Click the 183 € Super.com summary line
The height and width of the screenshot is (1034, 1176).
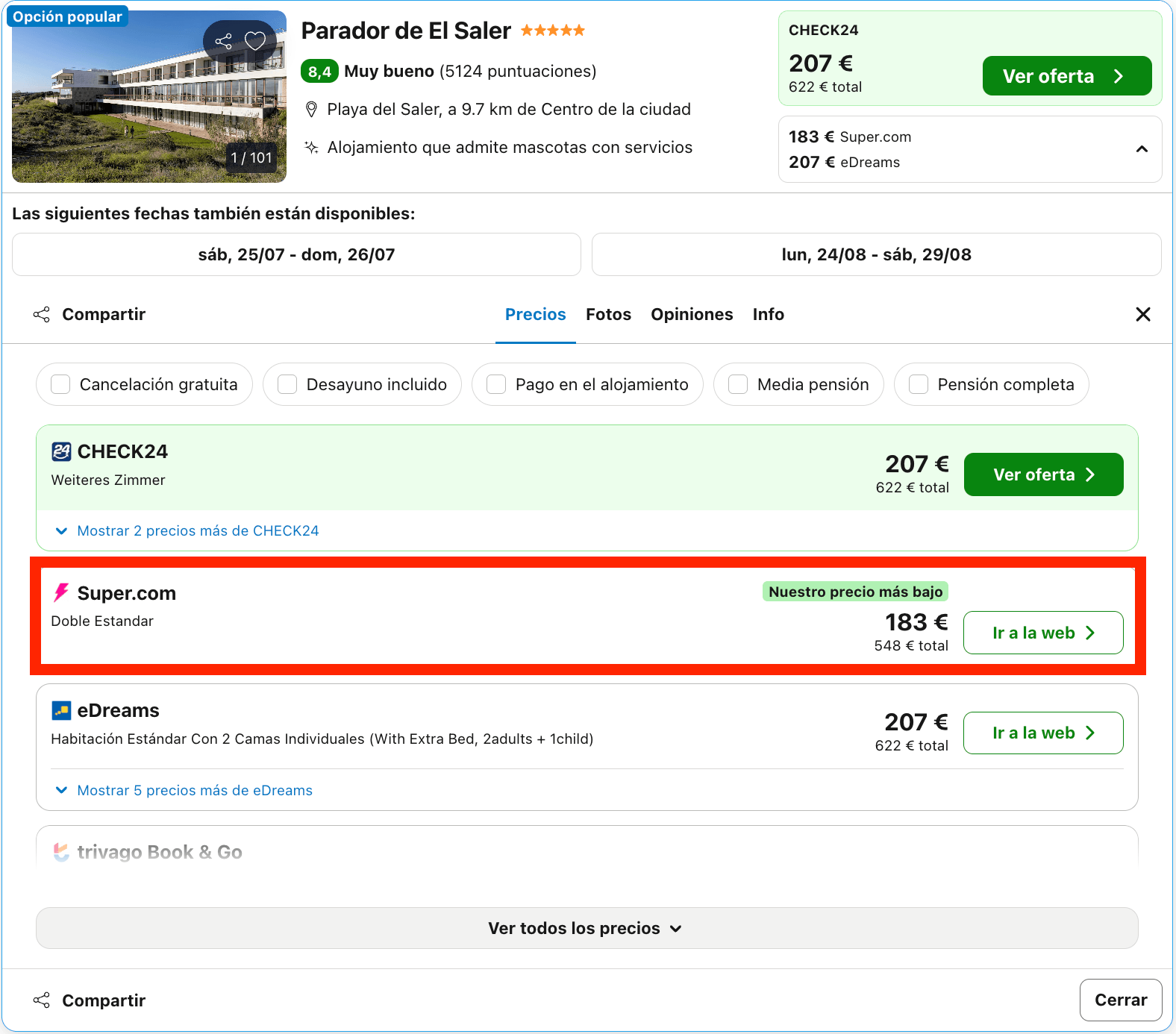tap(850, 137)
